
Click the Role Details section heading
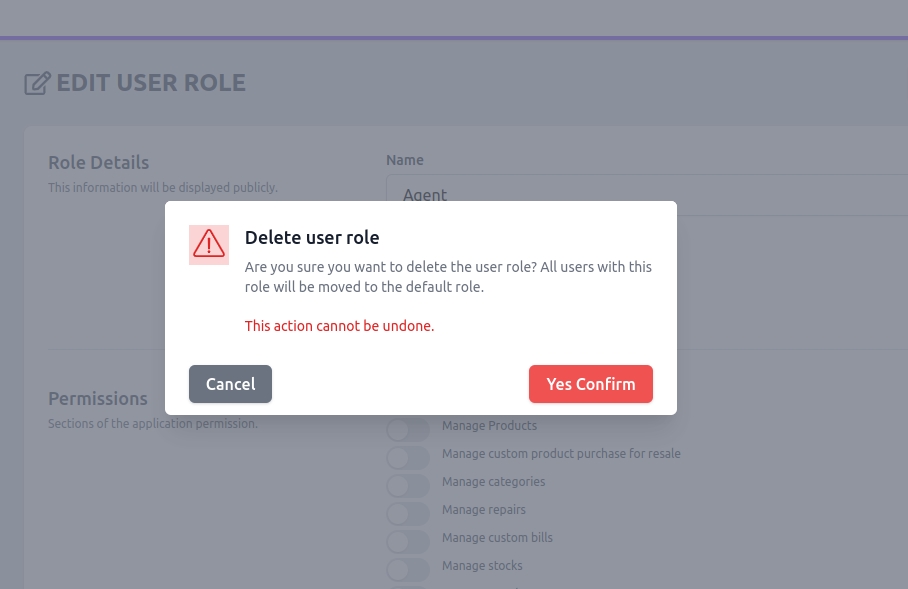(98, 162)
